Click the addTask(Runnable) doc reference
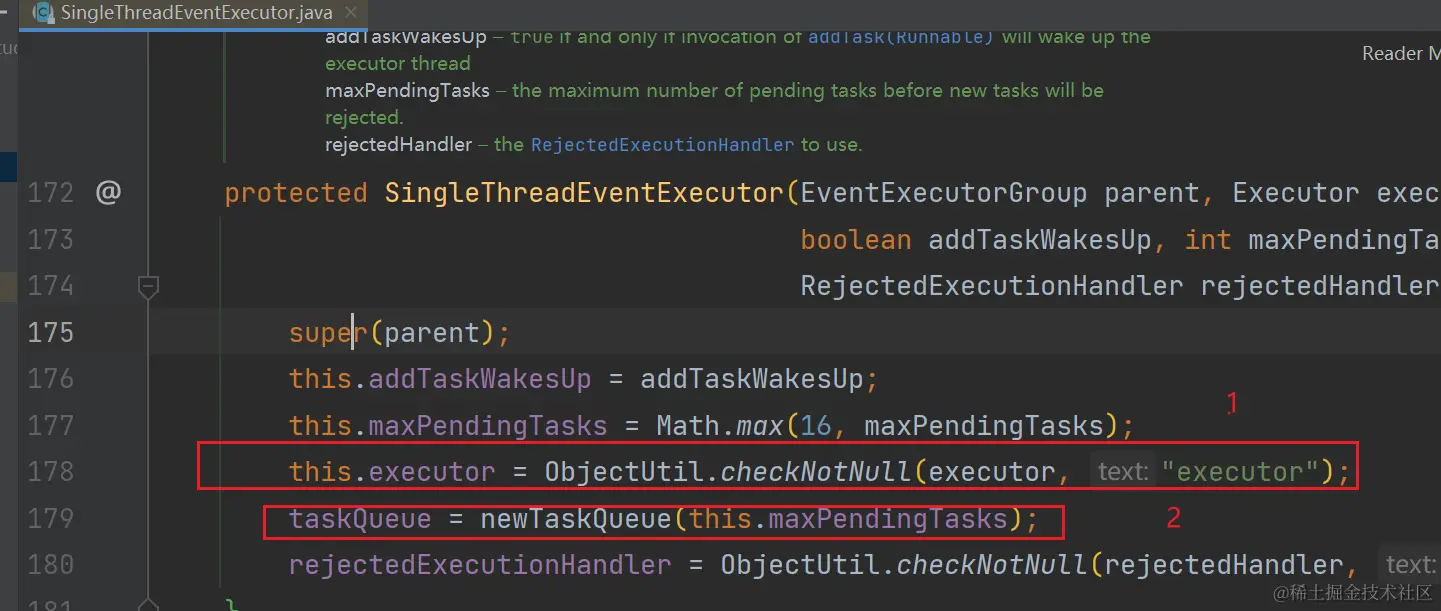This screenshot has height=611, width=1441. (900, 37)
